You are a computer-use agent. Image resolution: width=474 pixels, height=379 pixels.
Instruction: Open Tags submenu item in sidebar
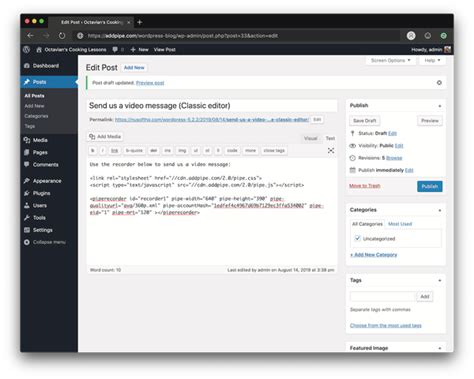pyautogui.click(x=30, y=126)
